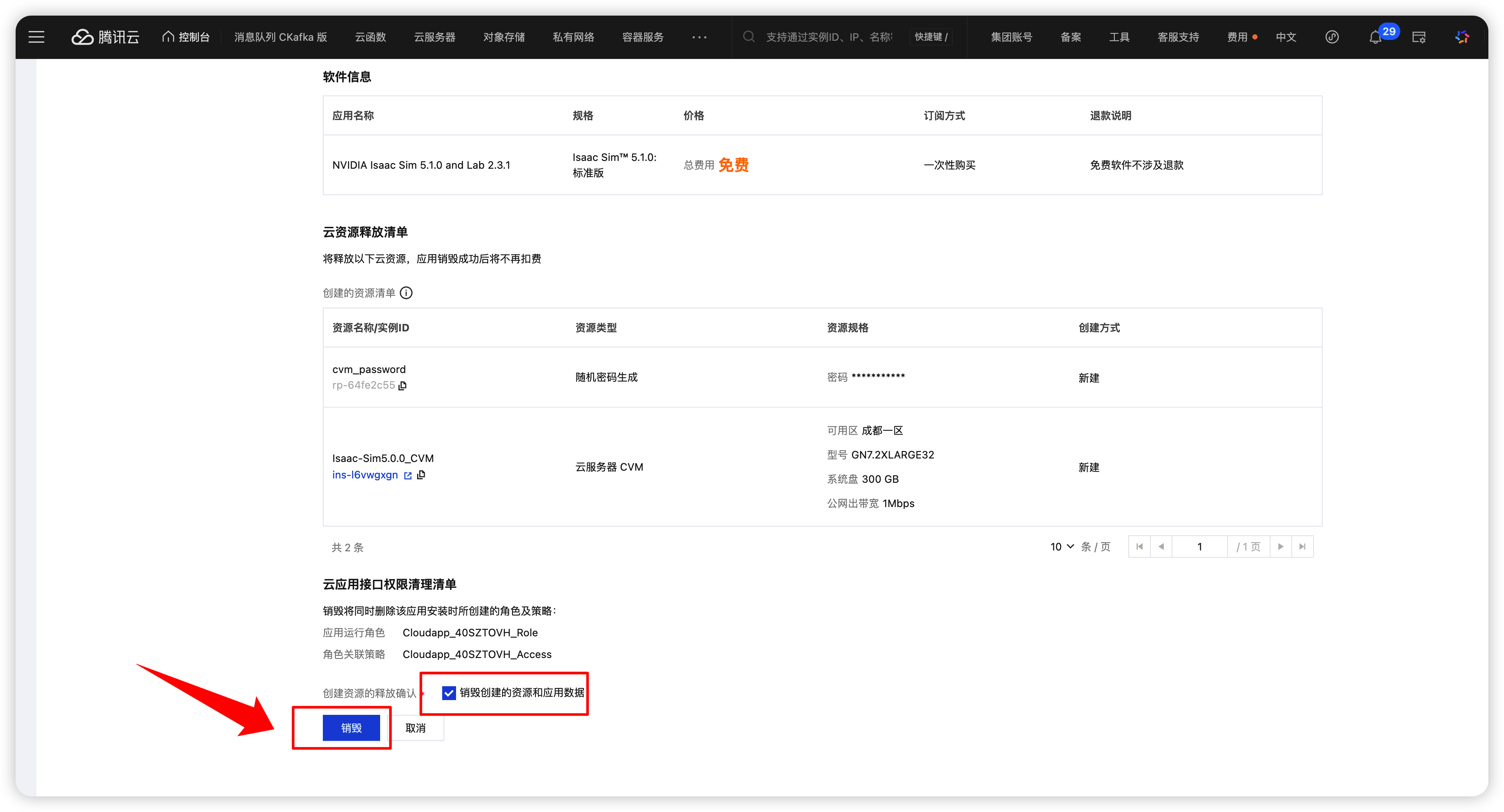Open the hamburger navigation menu
1504x812 pixels.
tap(36, 37)
